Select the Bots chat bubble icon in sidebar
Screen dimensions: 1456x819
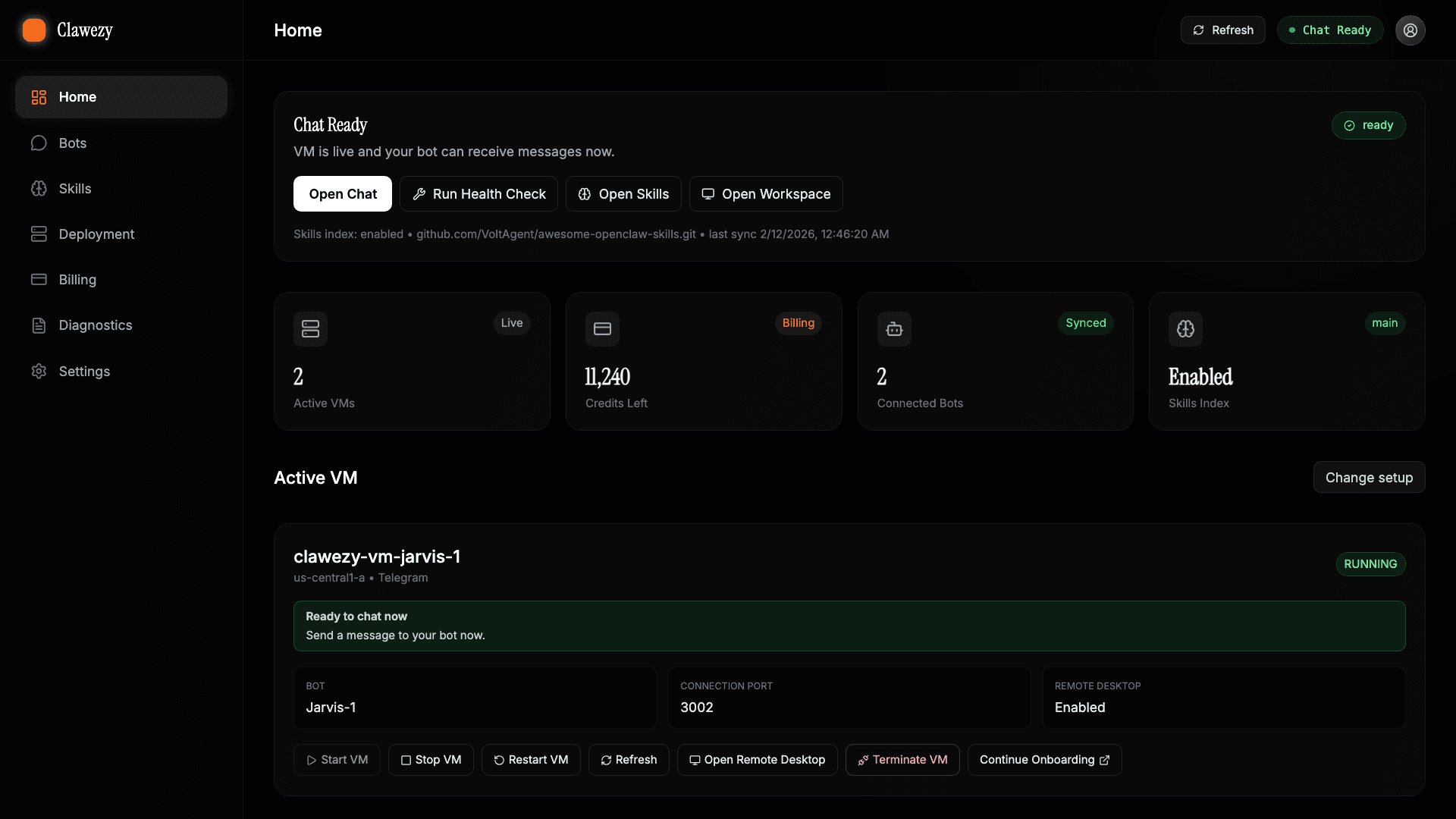pos(39,143)
